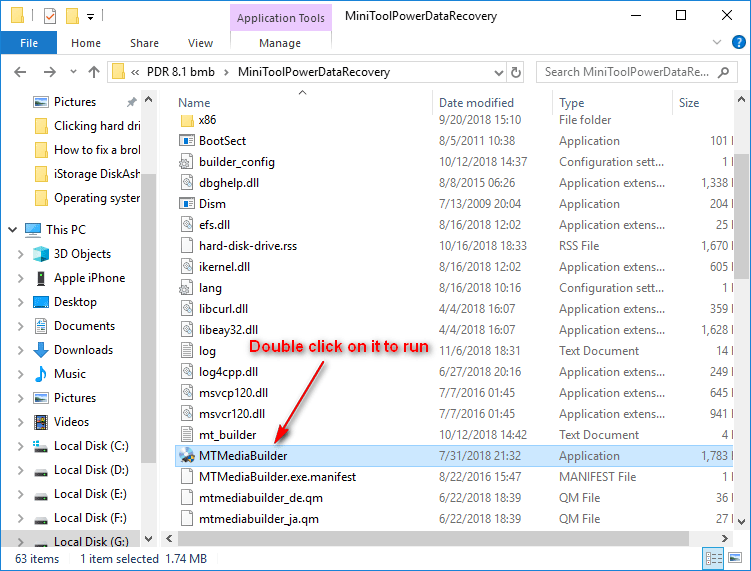Click the hard-disk-drive.rss file icon
Screen dimensions: 751x571
coord(186,246)
